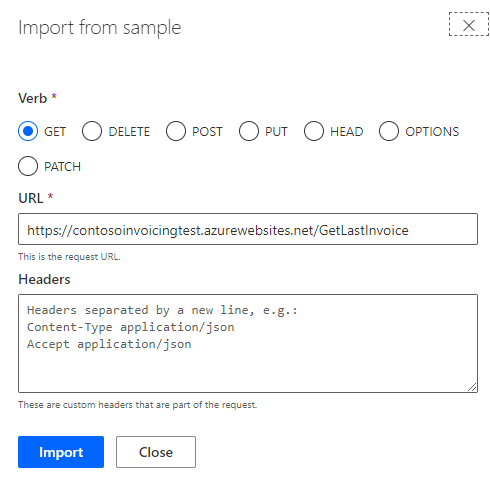This screenshot has height=484, width=490.
Task: Click the PATCH label text
Action: coord(62,166)
